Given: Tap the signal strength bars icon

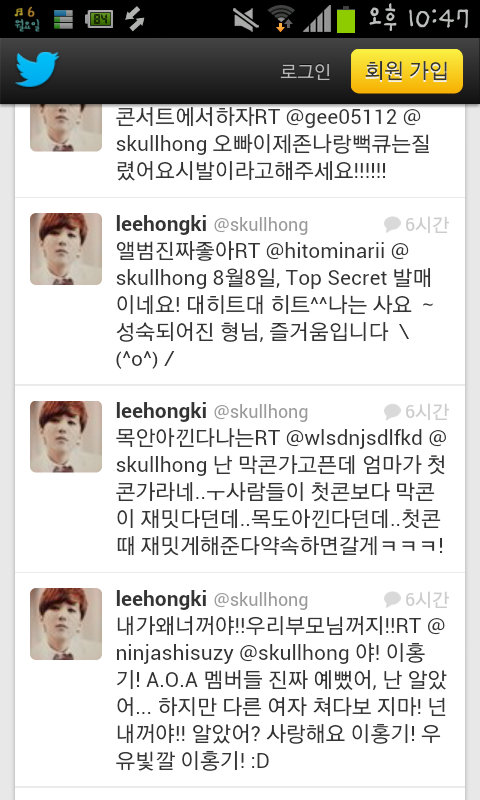Looking at the screenshot, I should click(317, 20).
